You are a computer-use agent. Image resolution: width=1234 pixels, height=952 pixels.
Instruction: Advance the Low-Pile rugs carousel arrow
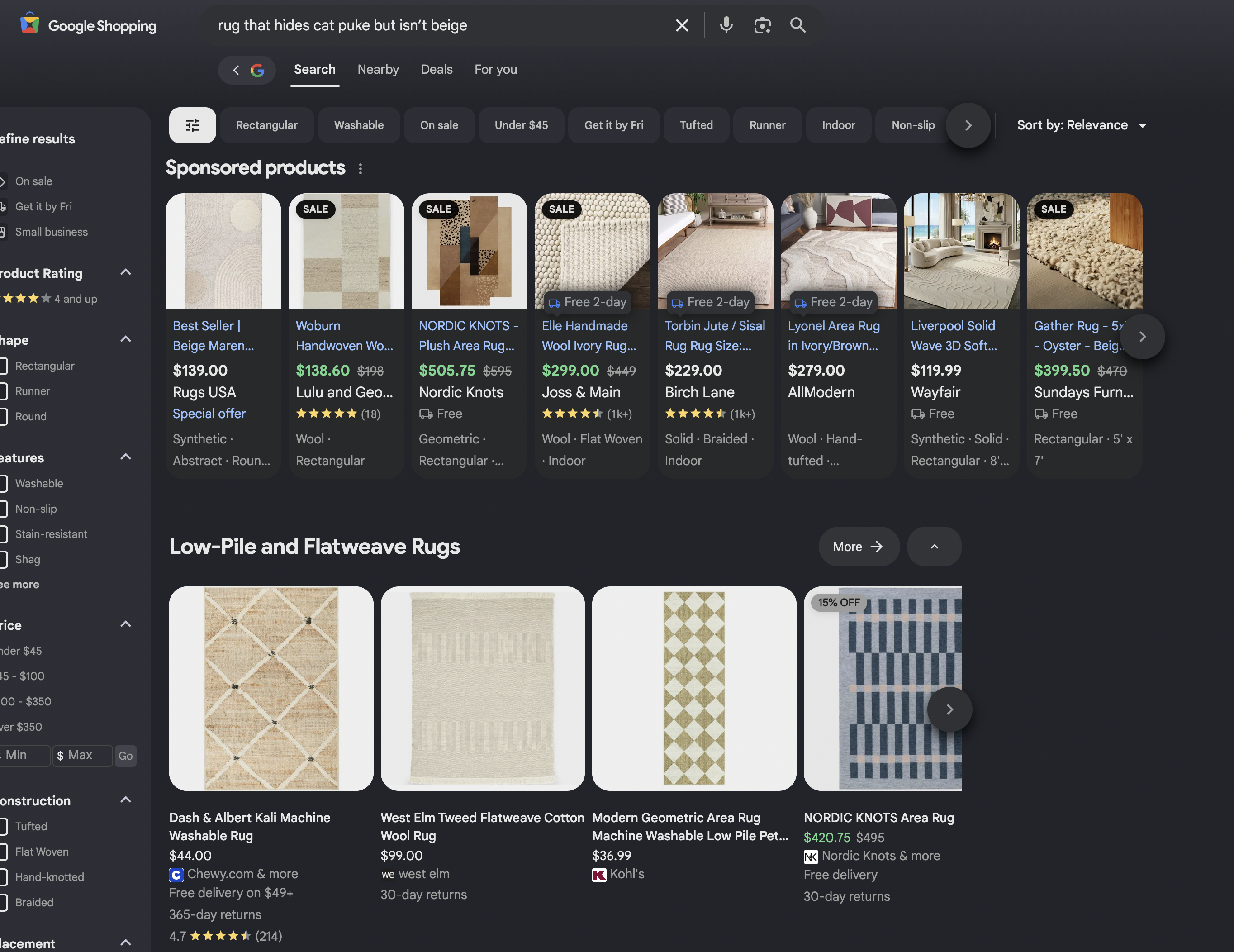point(950,709)
